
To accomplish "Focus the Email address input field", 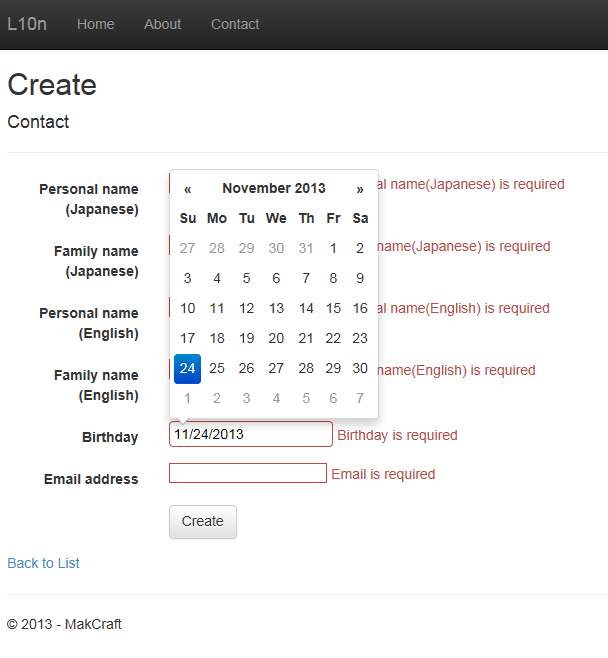I will [x=248, y=473].
